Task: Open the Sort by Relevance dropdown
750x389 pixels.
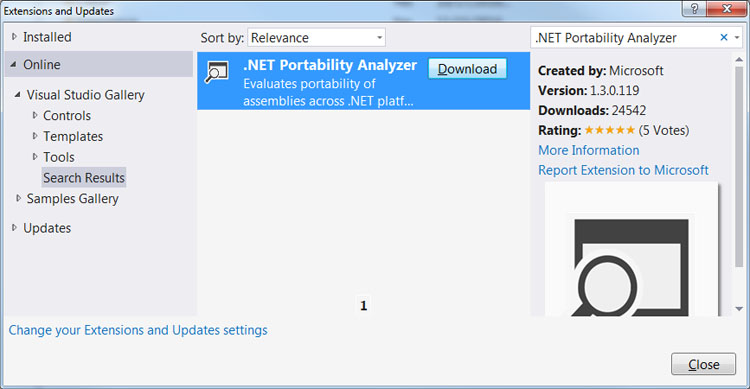Action: coord(316,37)
